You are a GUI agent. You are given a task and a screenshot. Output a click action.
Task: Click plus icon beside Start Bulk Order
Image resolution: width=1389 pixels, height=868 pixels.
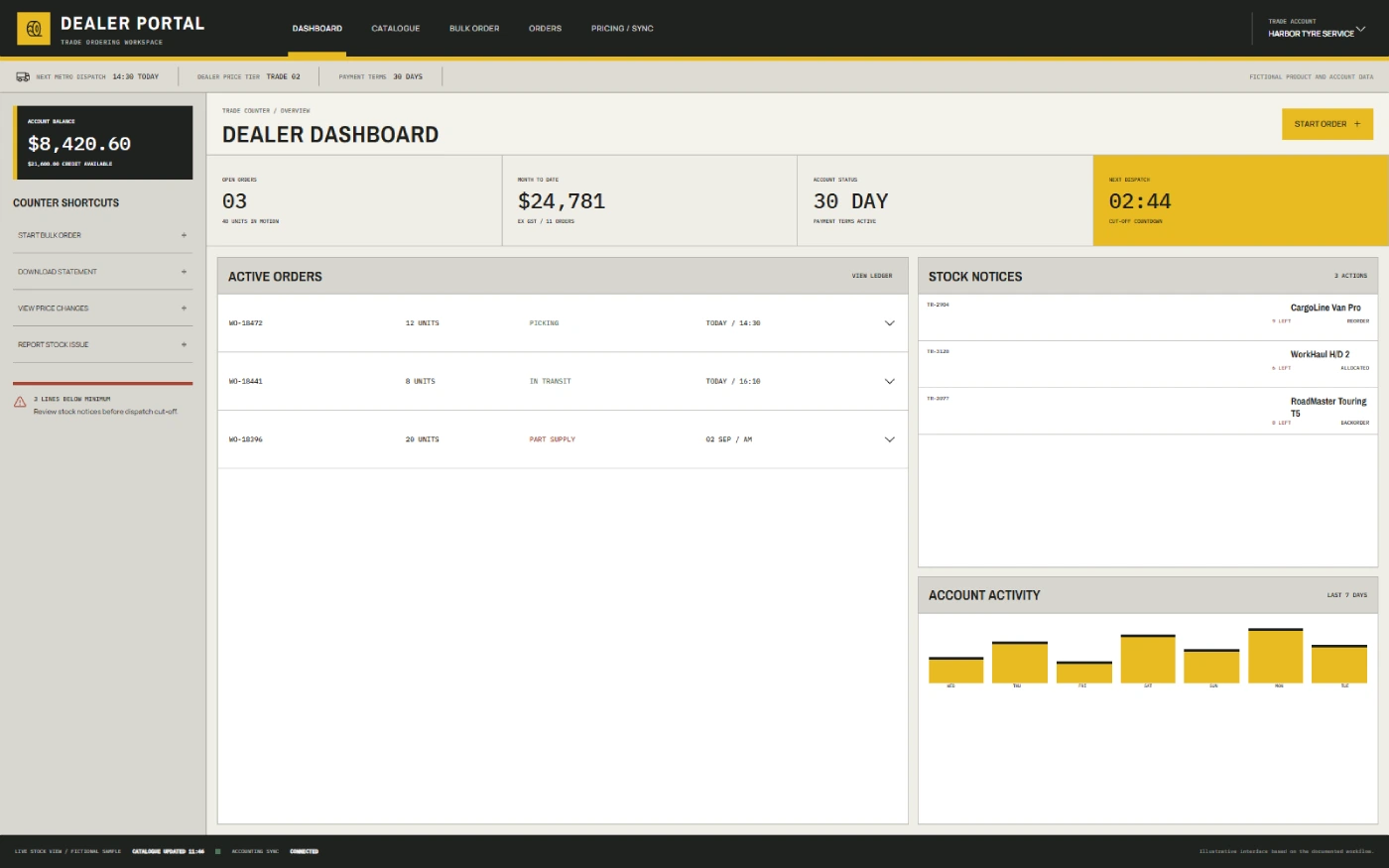point(184,235)
